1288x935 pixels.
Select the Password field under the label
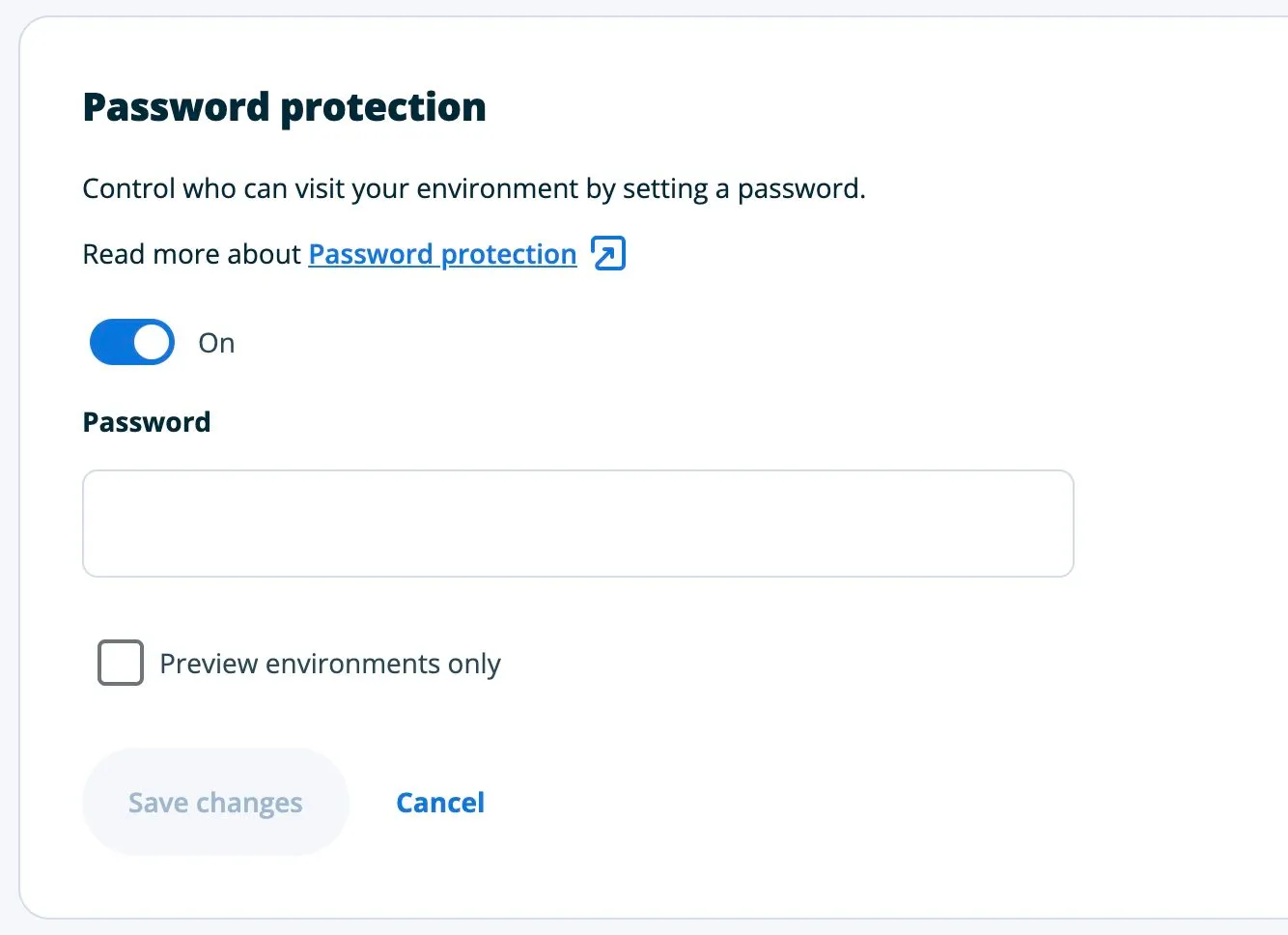577,523
